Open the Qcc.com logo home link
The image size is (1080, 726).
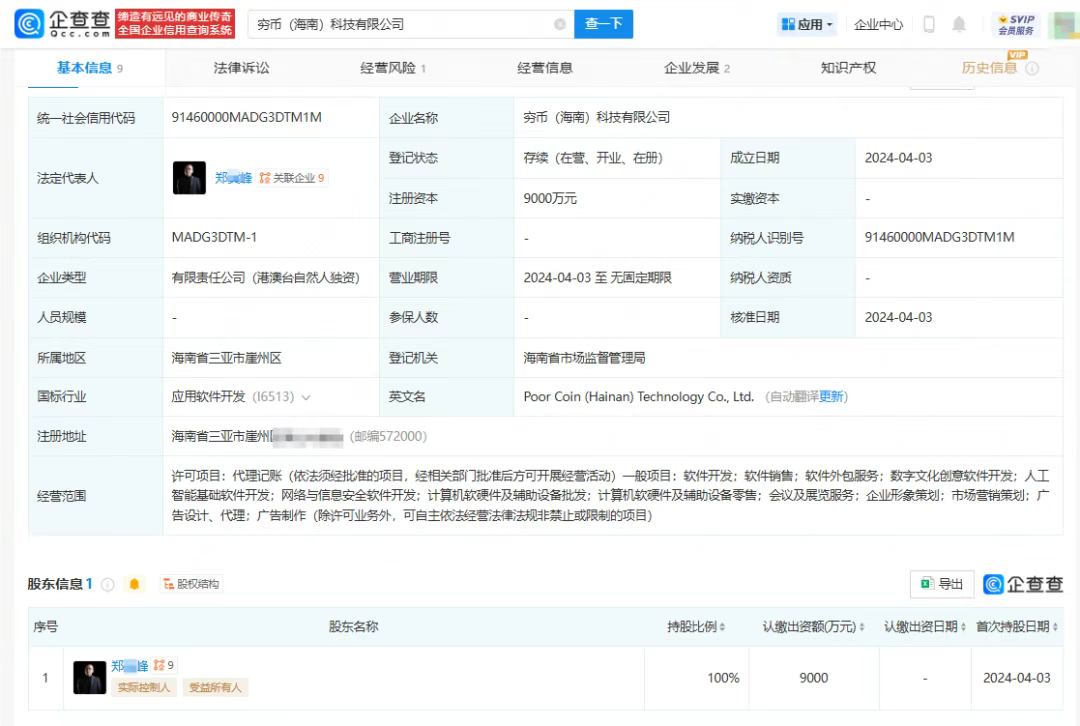[x=62, y=23]
